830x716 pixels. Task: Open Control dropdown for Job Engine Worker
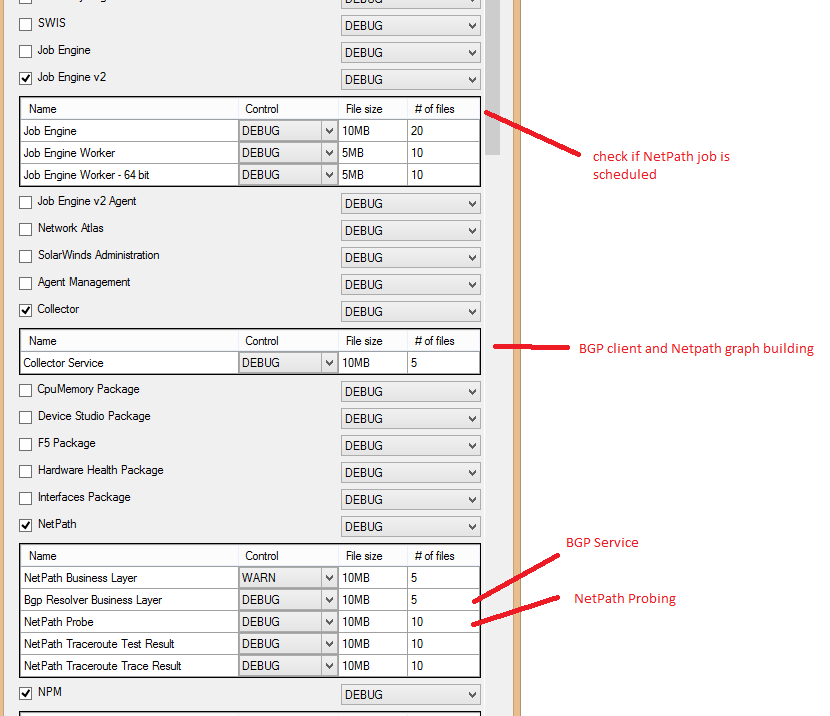288,153
